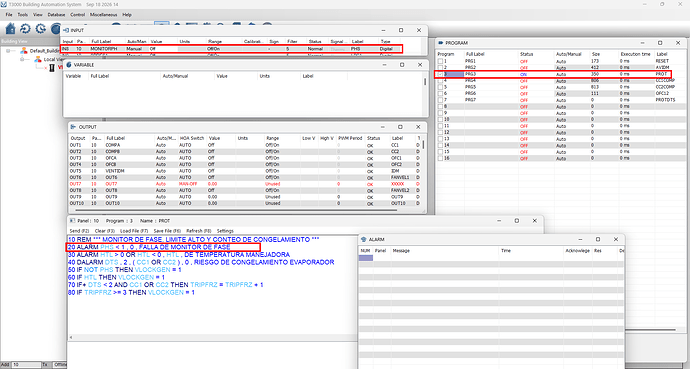Click the Default_building tree node icon
The width and height of the screenshot is (690, 369).
pos(24,51)
